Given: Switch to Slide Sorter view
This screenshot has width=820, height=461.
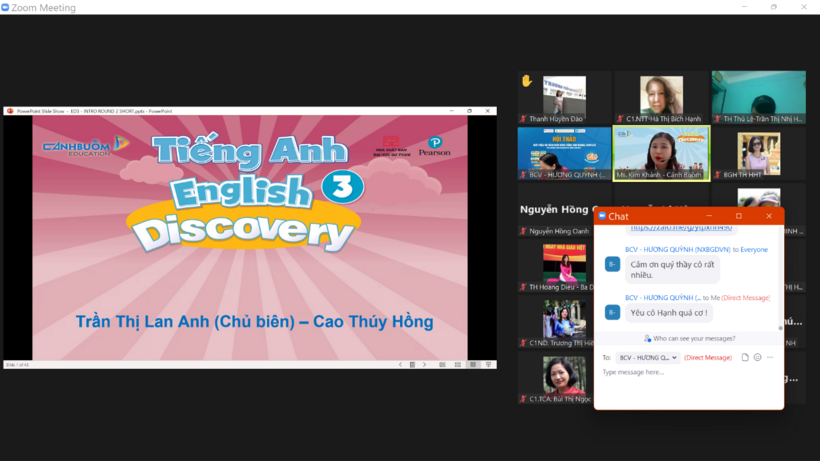Looking at the screenshot, I should (458, 365).
